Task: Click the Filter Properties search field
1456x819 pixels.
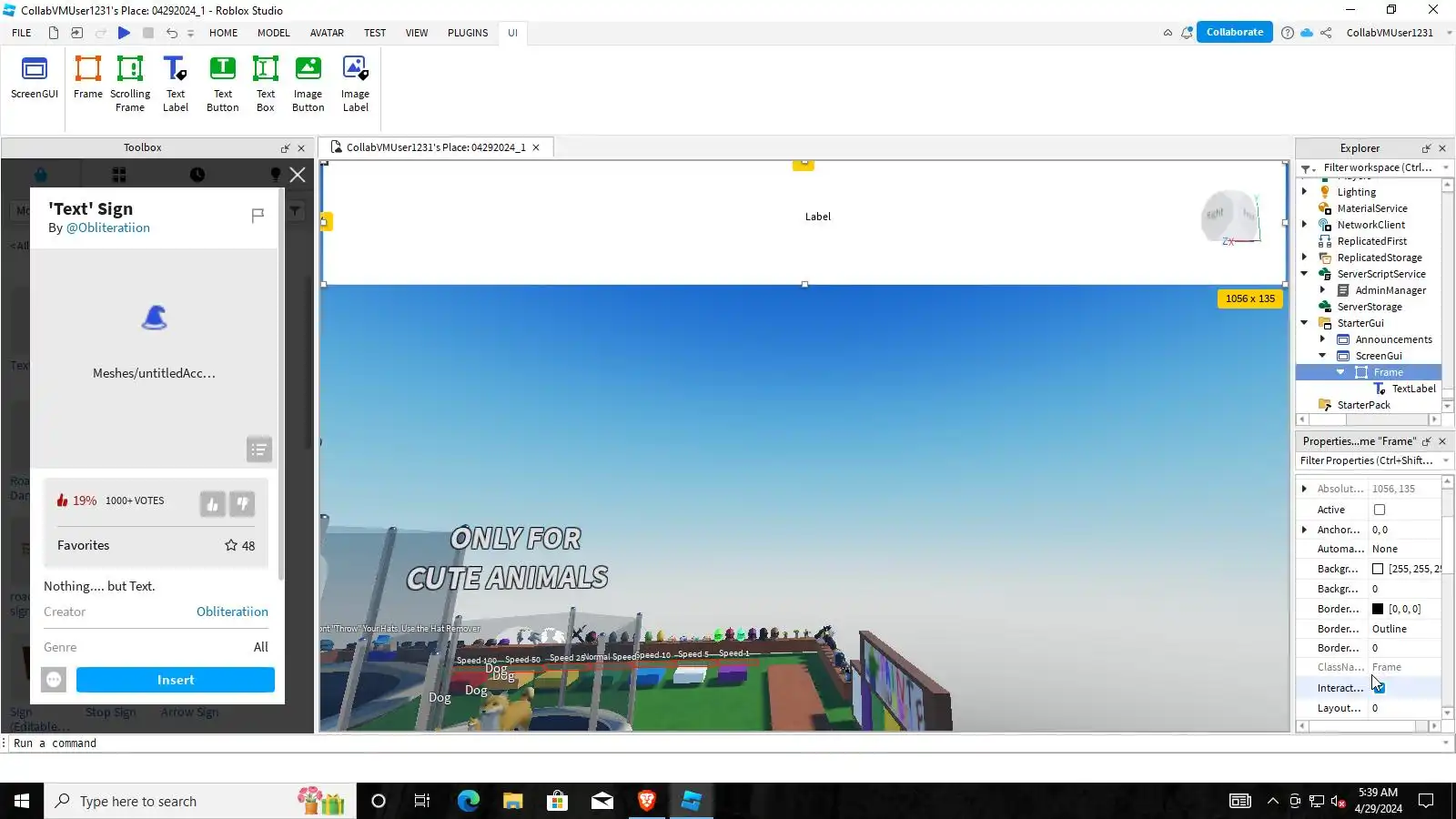Action: (1367, 460)
